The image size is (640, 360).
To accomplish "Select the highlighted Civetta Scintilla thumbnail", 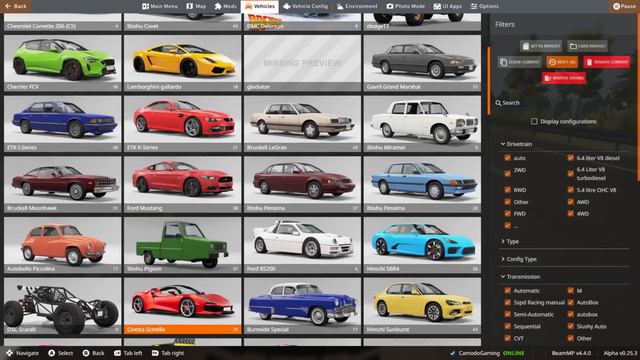I will [x=182, y=306].
